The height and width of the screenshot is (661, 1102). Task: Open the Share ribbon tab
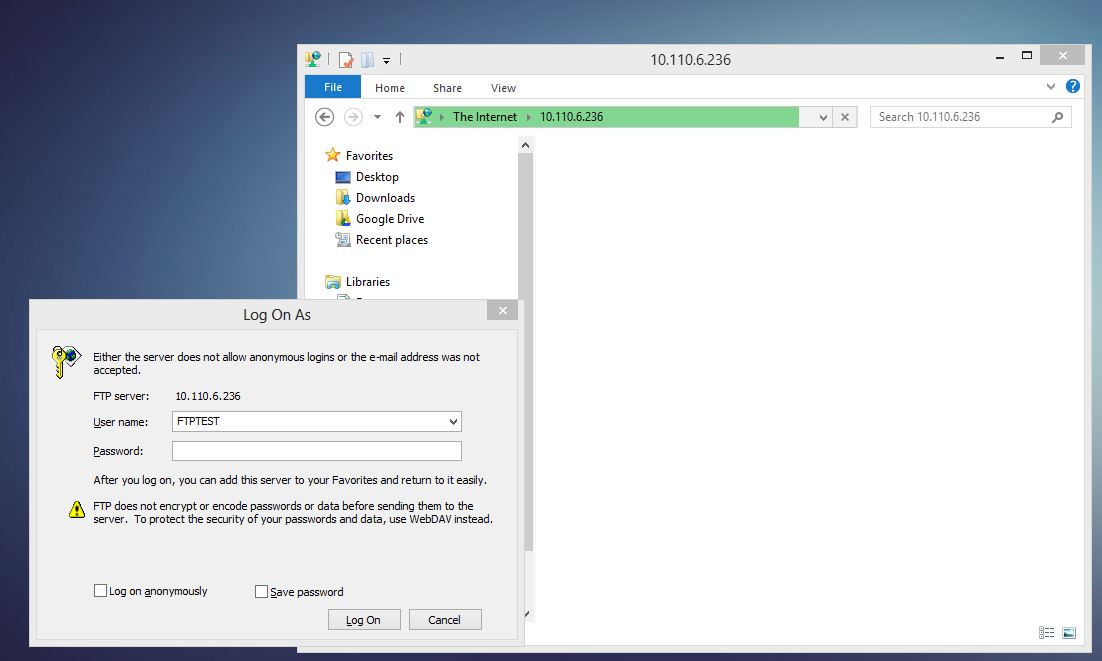[x=447, y=87]
